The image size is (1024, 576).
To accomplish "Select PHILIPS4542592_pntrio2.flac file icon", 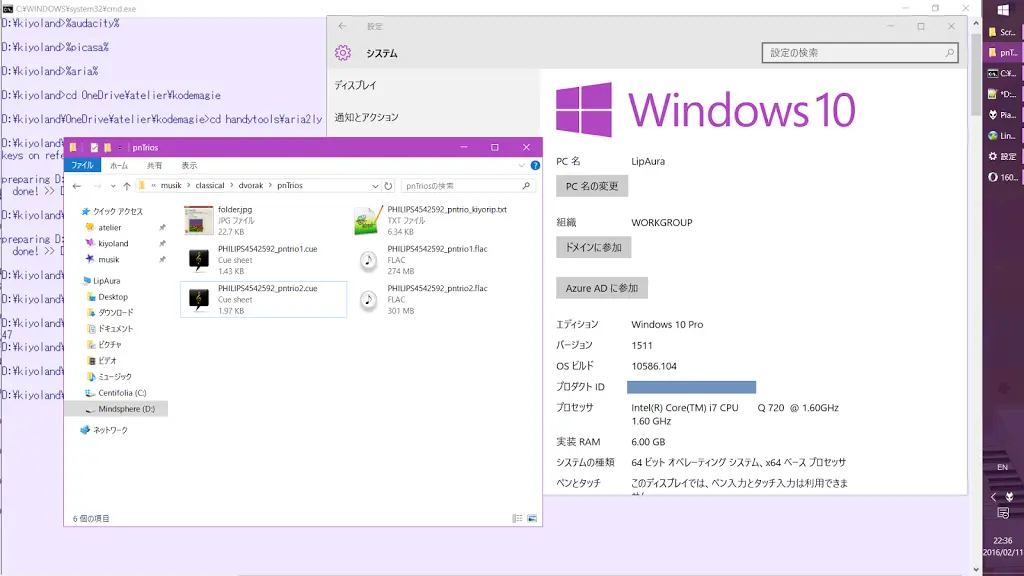I will click(x=368, y=300).
